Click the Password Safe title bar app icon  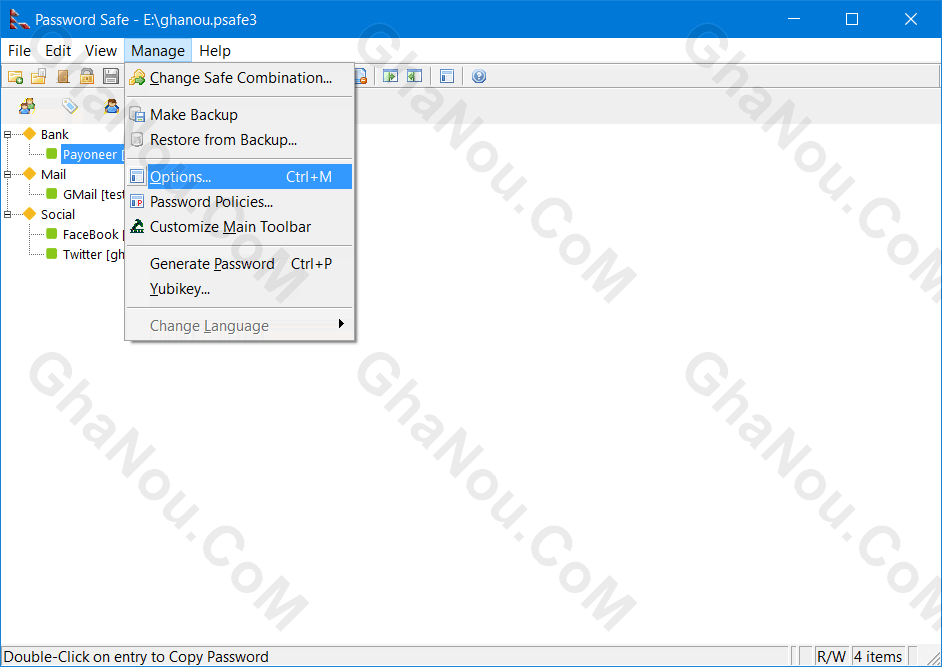tap(19, 19)
